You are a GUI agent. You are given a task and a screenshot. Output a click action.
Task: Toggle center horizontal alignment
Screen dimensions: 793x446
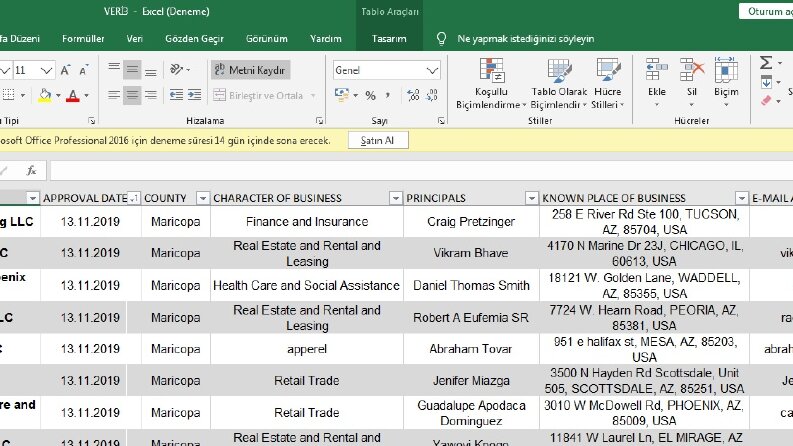(x=132, y=95)
